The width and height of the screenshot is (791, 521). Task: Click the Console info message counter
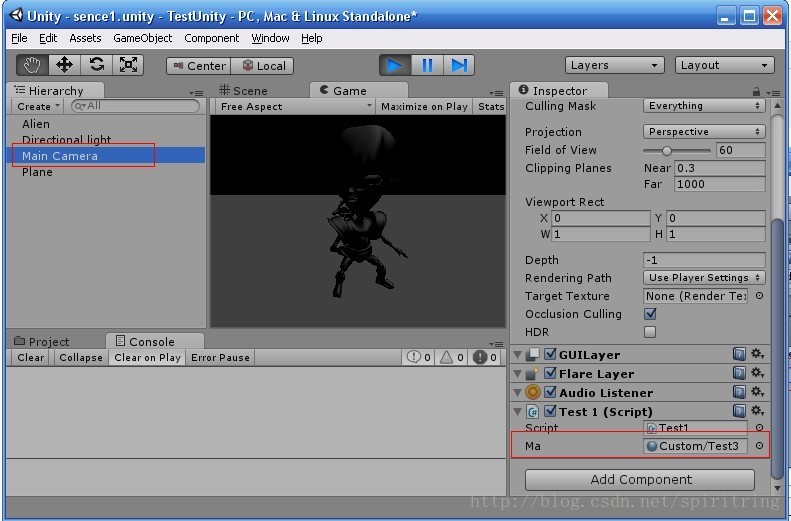tap(419, 358)
